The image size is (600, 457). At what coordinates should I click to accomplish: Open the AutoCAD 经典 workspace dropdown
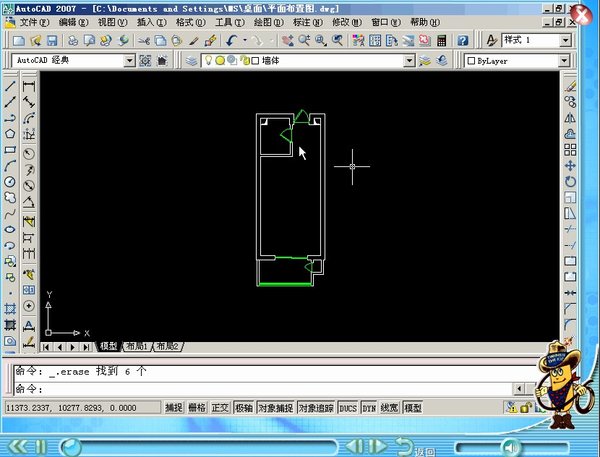130,60
